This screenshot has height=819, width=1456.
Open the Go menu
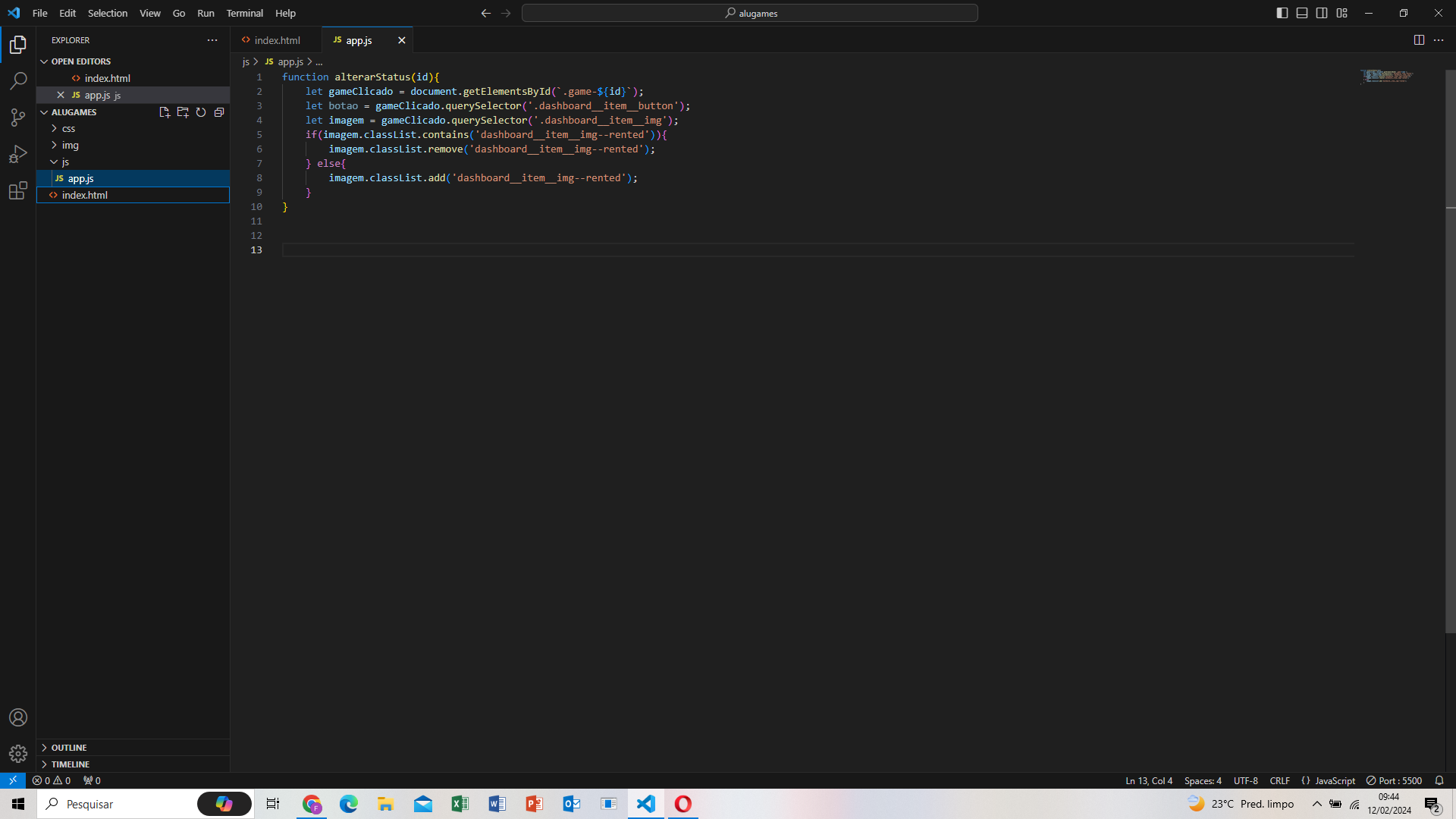coord(179,13)
